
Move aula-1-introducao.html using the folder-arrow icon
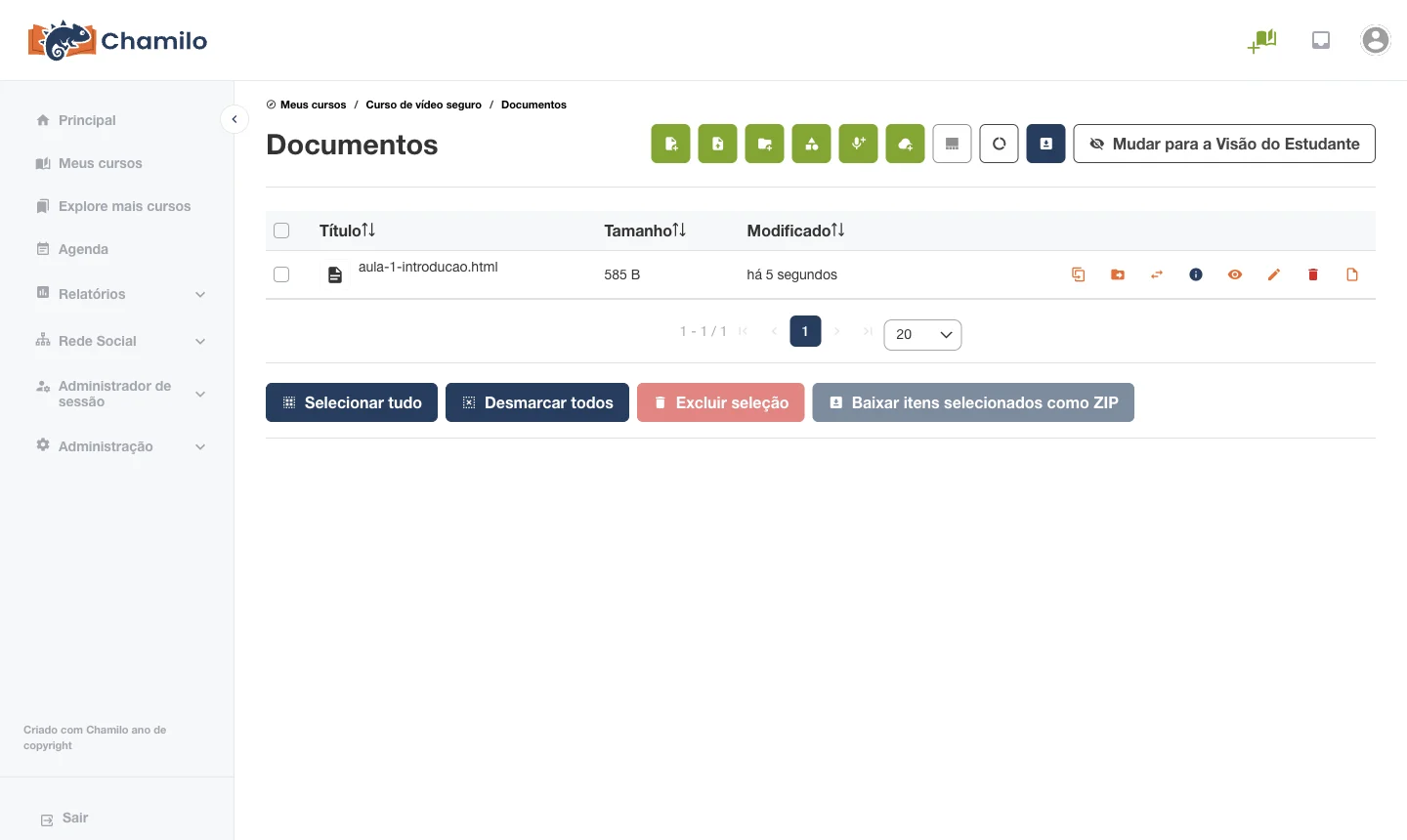pos(1118,274)
